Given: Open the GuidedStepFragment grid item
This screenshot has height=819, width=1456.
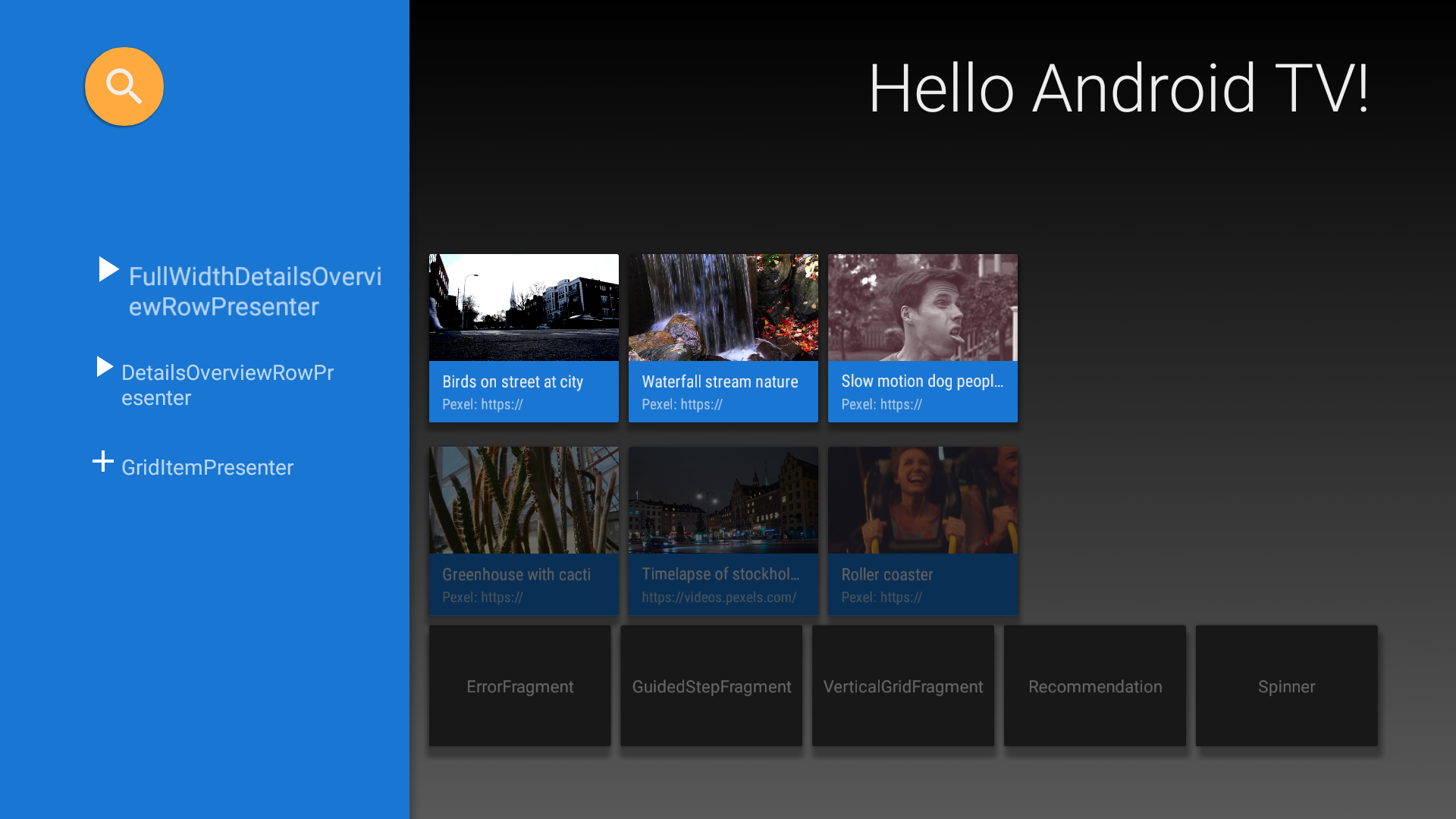Looking at the screenshot, I should pyautogui.click(x=711, y=686).
